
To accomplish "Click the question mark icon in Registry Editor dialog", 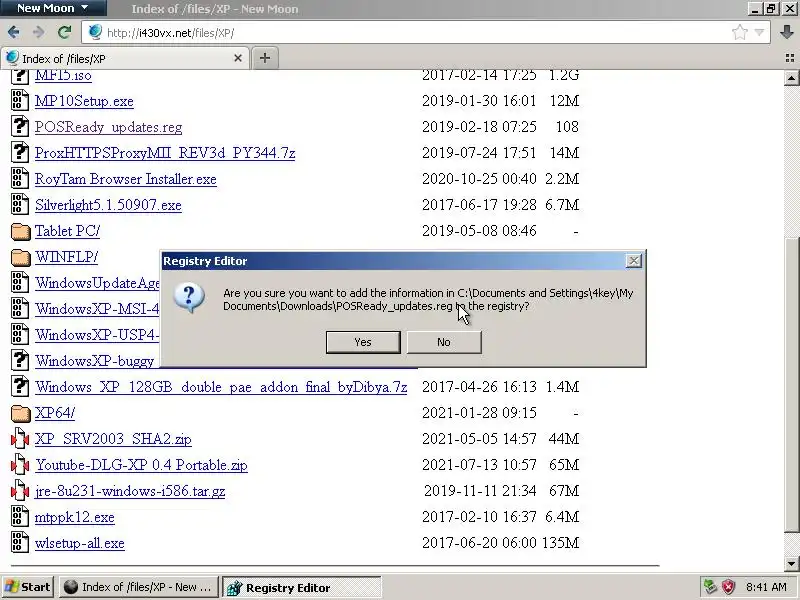I will pos(189,298).
